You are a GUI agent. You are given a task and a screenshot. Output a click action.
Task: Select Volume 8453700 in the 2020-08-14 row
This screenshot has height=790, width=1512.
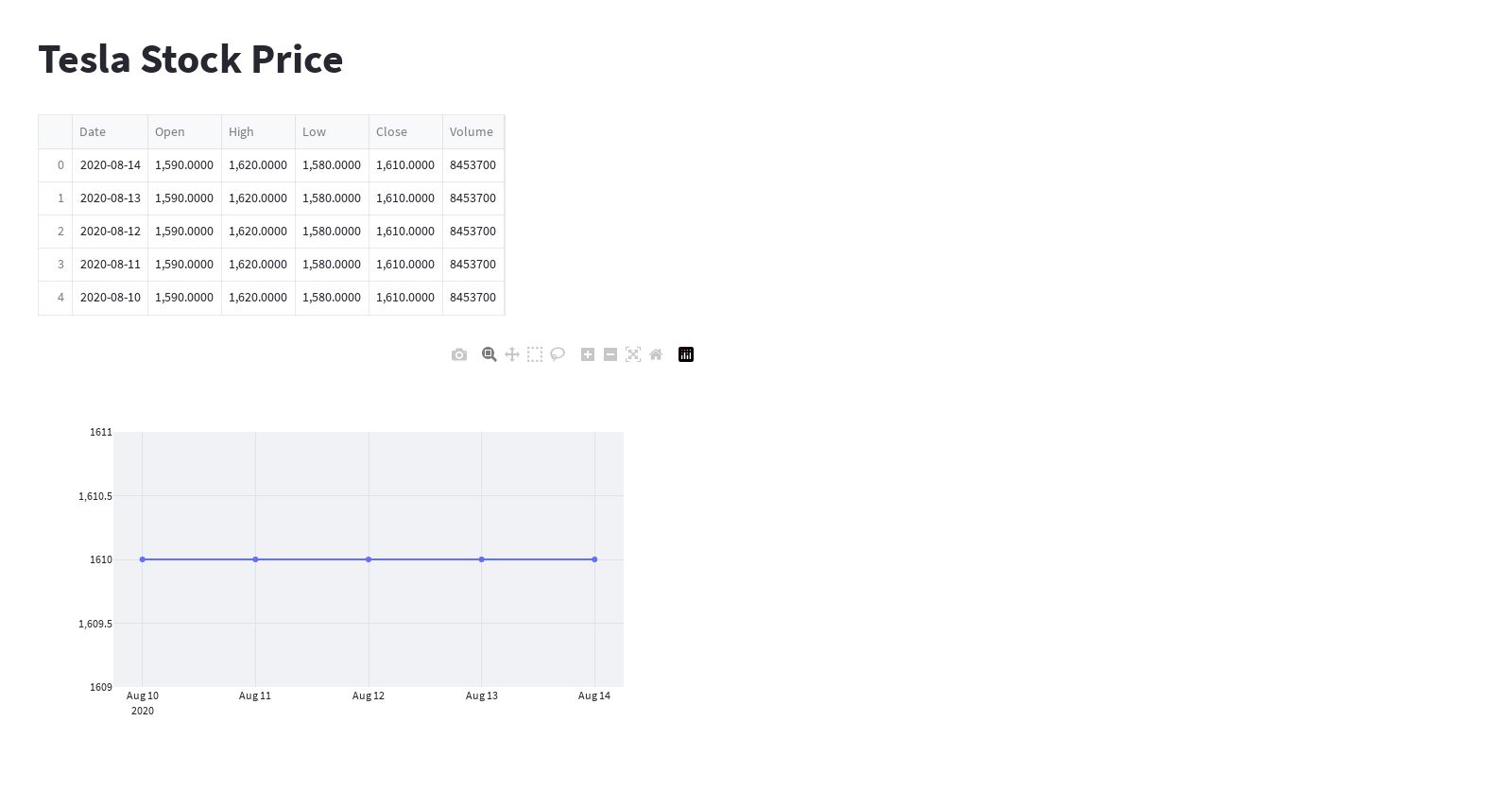[473, 165]
